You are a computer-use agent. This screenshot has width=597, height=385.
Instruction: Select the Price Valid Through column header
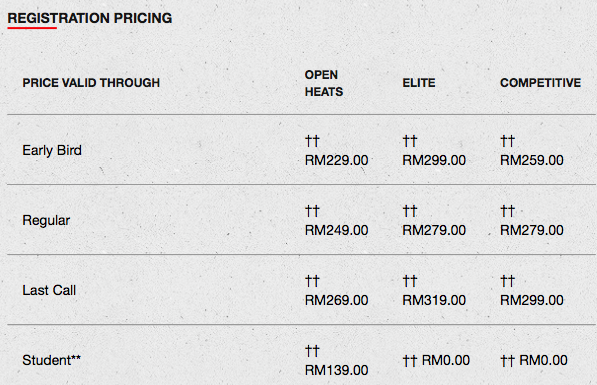[91, 83]
